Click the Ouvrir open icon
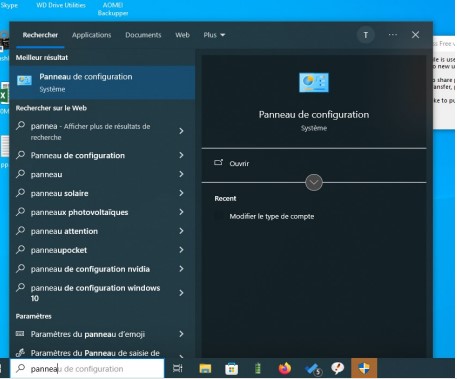The width and height of the screenshot is (457, 379). pyautogui.click(x=218, y=163)
